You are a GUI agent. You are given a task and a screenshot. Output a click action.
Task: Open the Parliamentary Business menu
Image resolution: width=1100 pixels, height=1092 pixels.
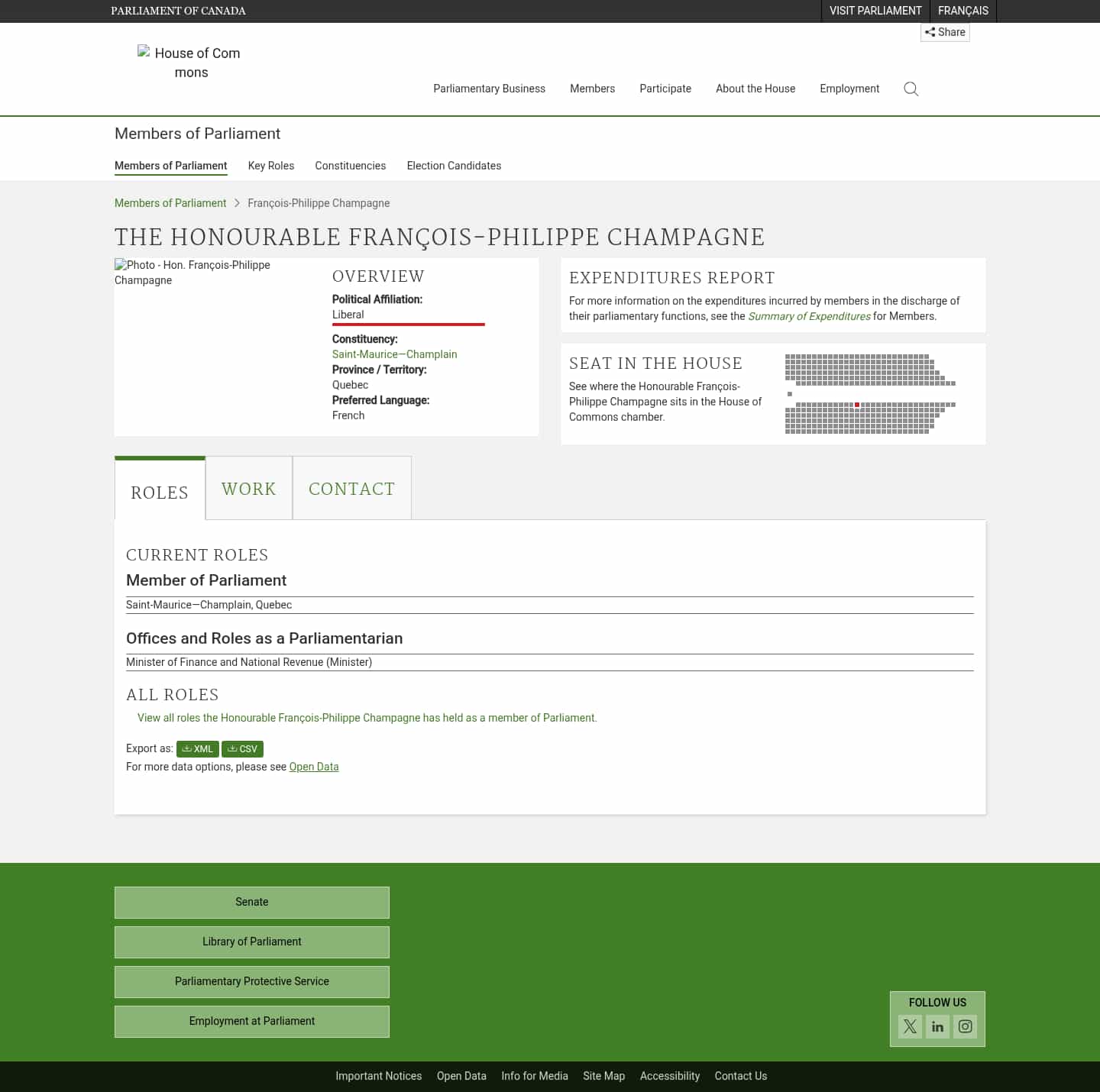point(489,89)
